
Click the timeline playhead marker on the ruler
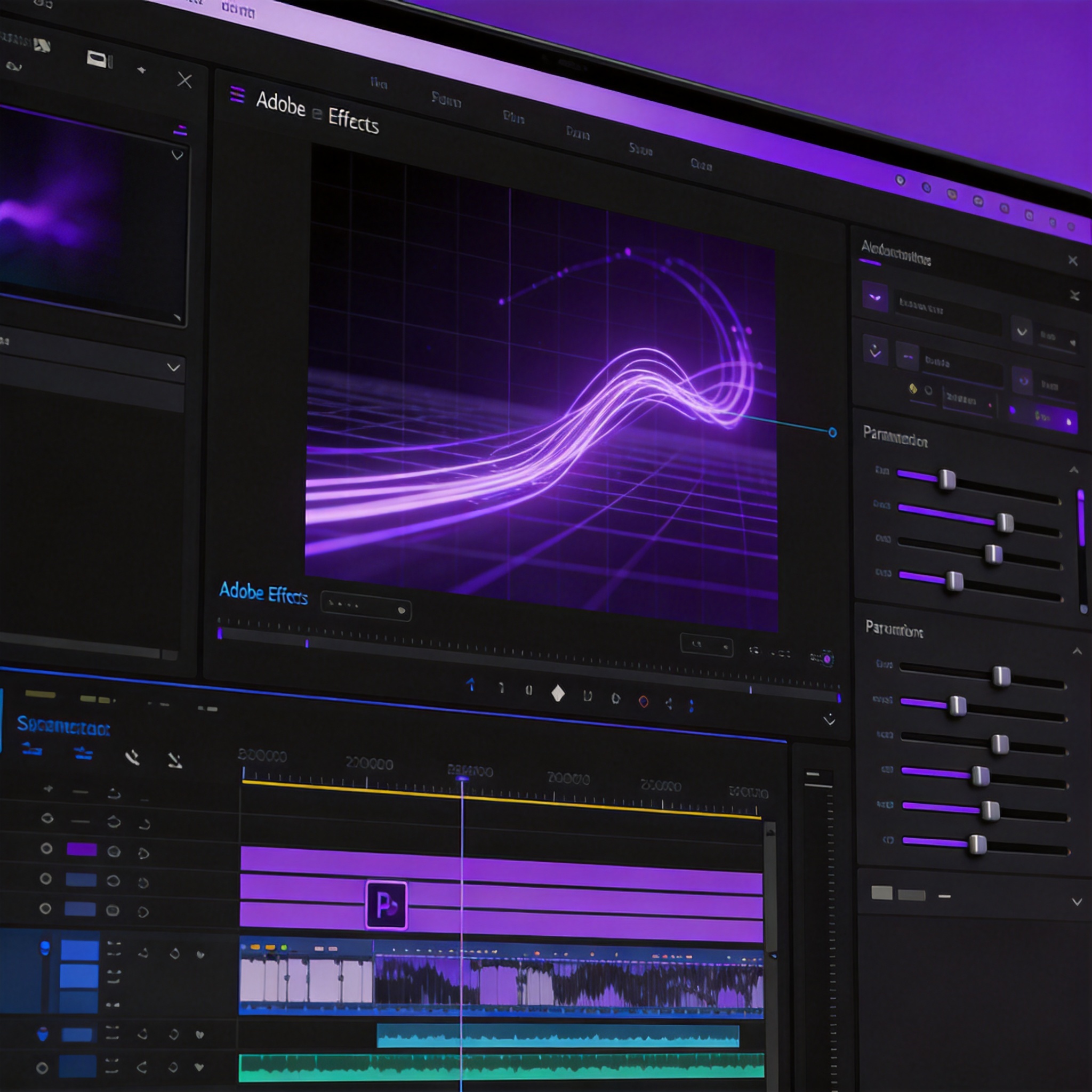pos(462,780)
